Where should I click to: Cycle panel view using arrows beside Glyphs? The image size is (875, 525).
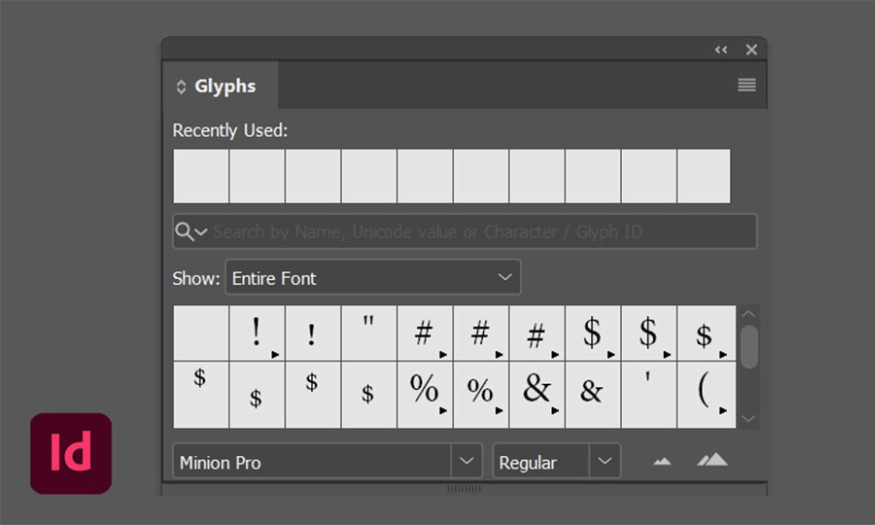pyautogui.click(x=180, y=87)
